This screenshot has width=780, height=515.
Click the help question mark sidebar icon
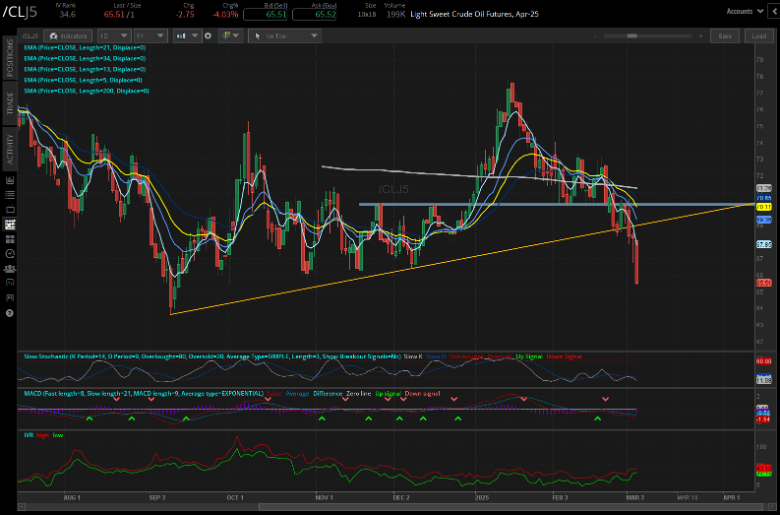tap(9, 313)
